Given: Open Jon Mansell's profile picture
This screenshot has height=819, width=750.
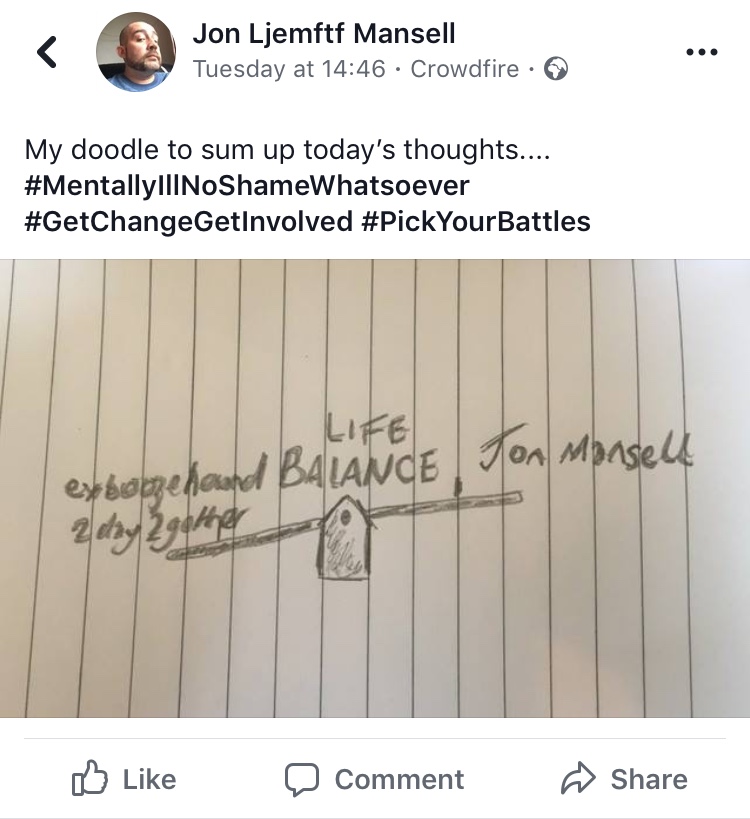Looking at the screenshot, I should coord(136,52).
